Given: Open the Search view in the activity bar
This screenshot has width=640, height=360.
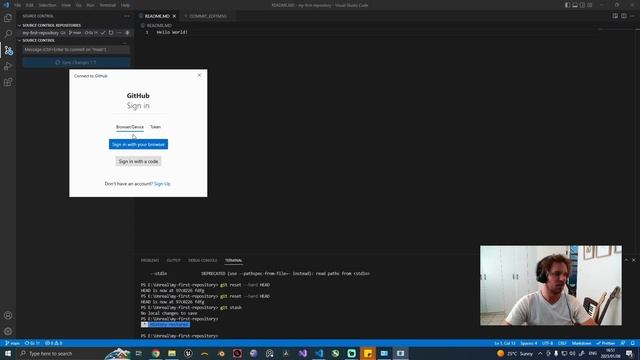Looking at the screenshot, I should tap(8, 34).
